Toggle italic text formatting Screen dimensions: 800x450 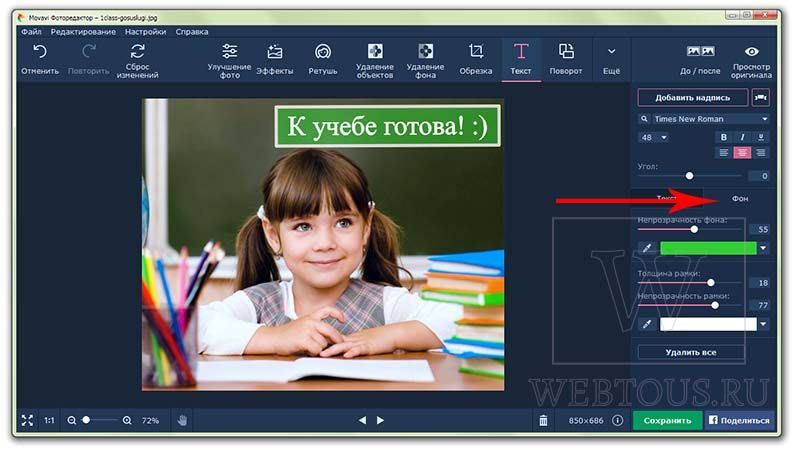pyautogui.click(x=742, y=137)
